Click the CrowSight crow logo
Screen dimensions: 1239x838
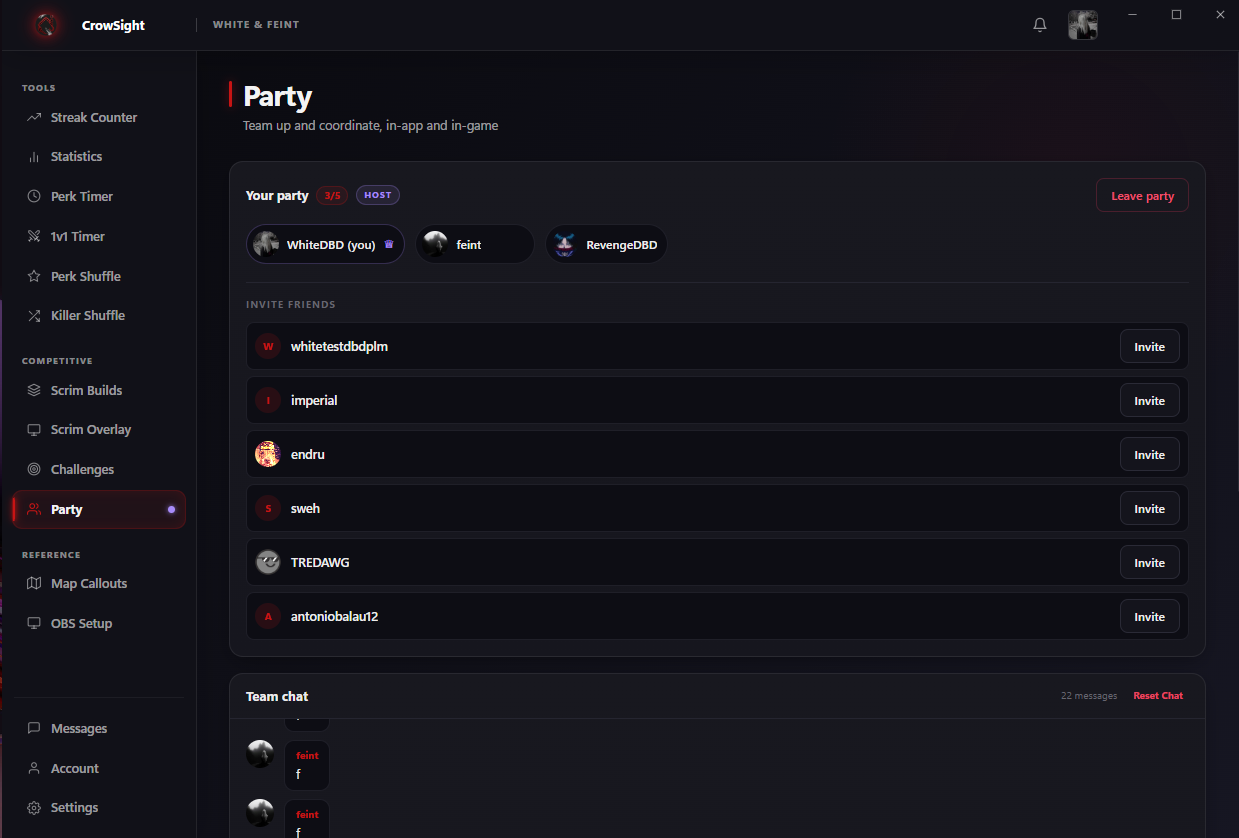pyautogui.click(x=44, y=25)
